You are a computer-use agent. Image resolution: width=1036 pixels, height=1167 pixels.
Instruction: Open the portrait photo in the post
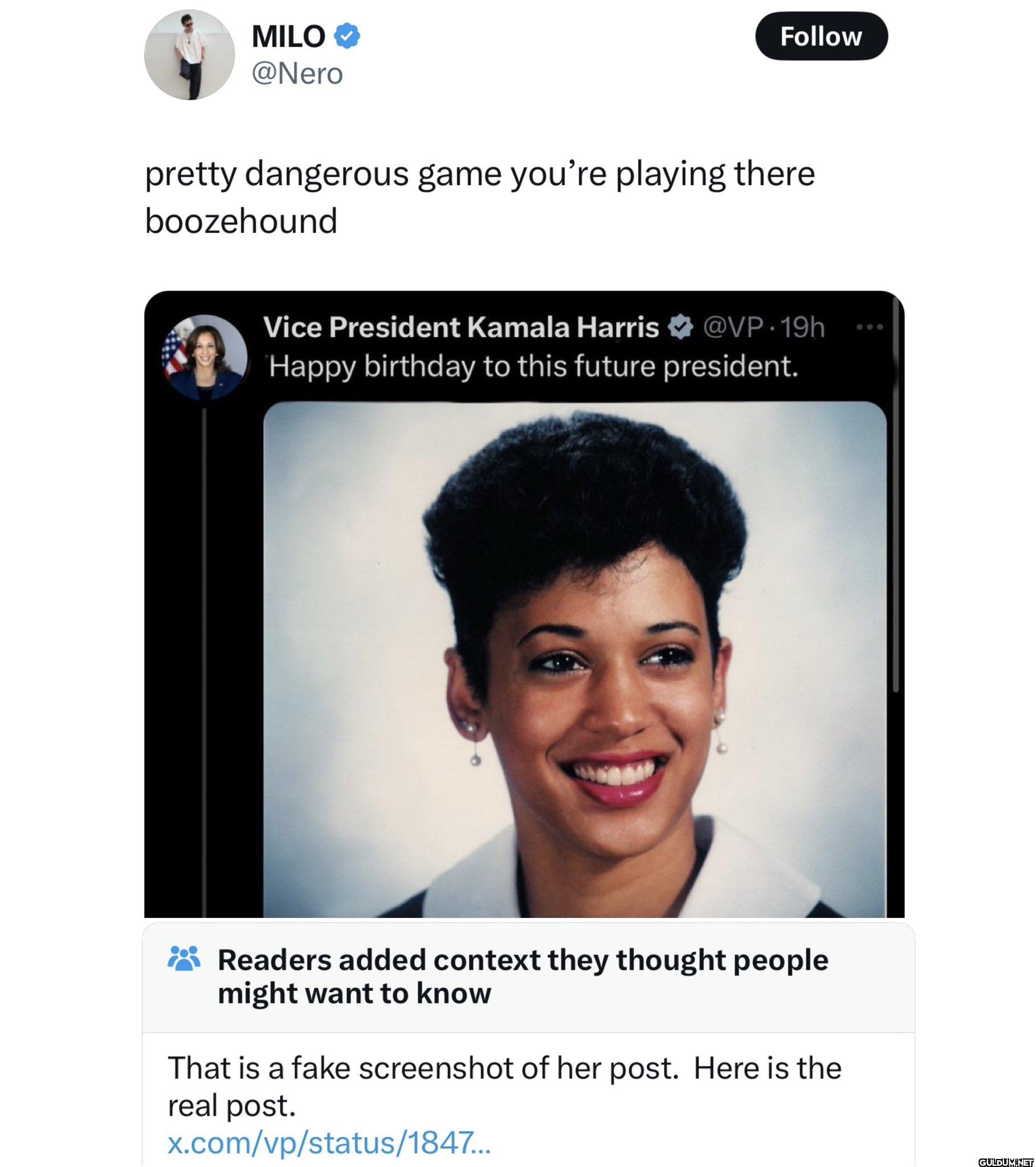point(574,659)
